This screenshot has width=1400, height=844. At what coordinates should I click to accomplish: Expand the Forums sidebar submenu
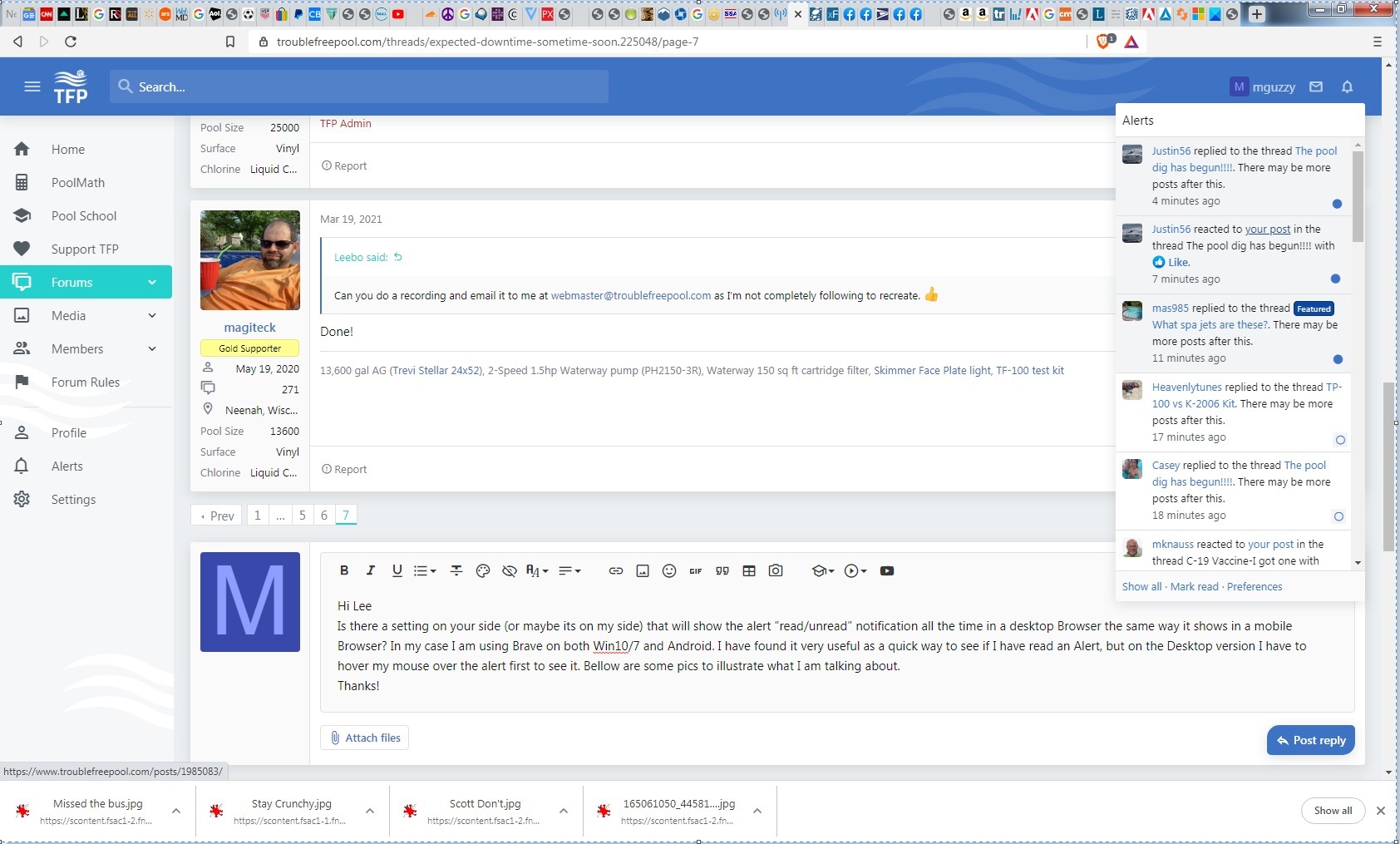pos(152,282)
